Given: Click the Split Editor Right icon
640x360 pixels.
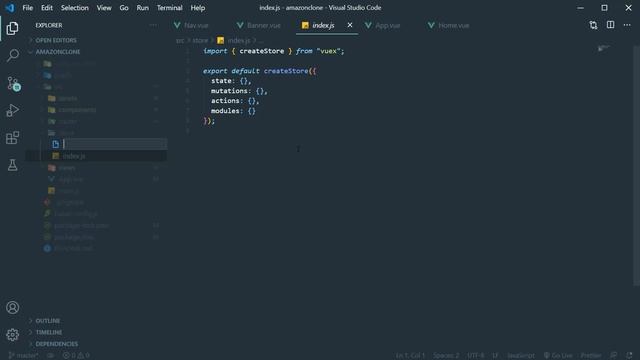Looking at the screenshot, I should tap(610, 25).
